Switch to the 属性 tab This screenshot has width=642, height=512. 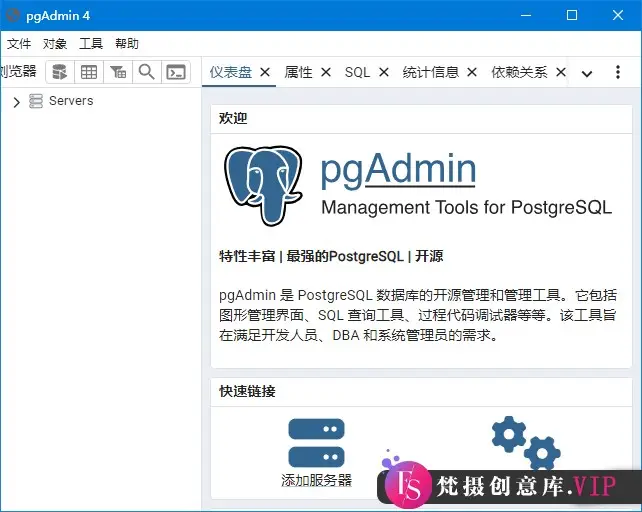pos(298,72)
